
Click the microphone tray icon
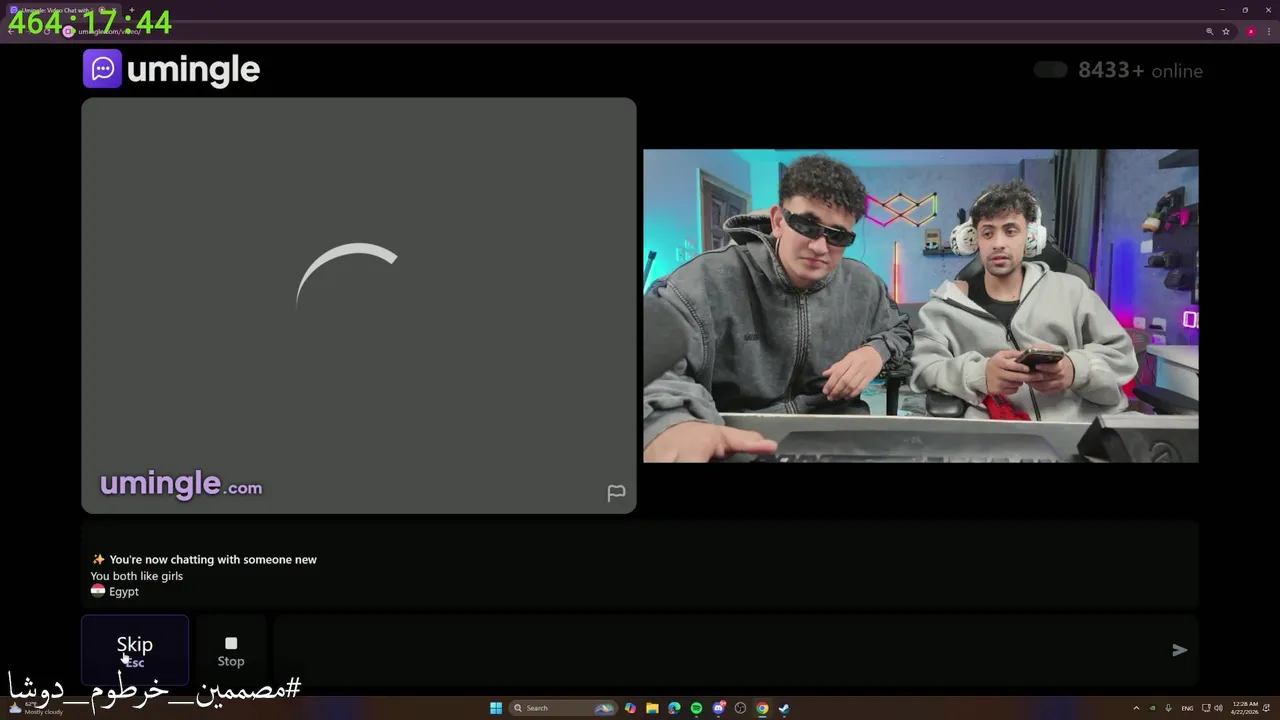pyautogui.click(x=1168, y=708)
